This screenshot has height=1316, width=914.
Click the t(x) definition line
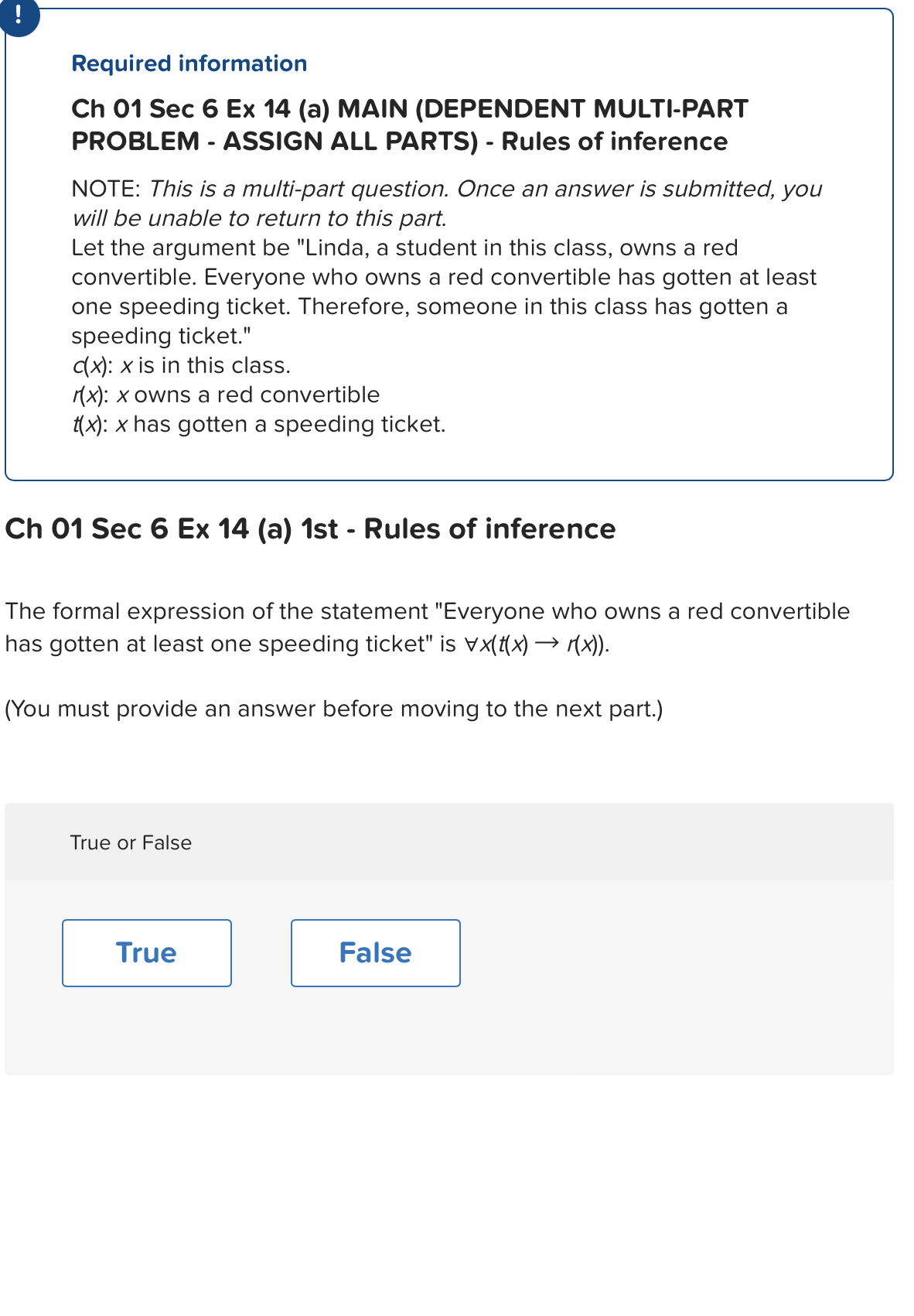click(258, 424)
